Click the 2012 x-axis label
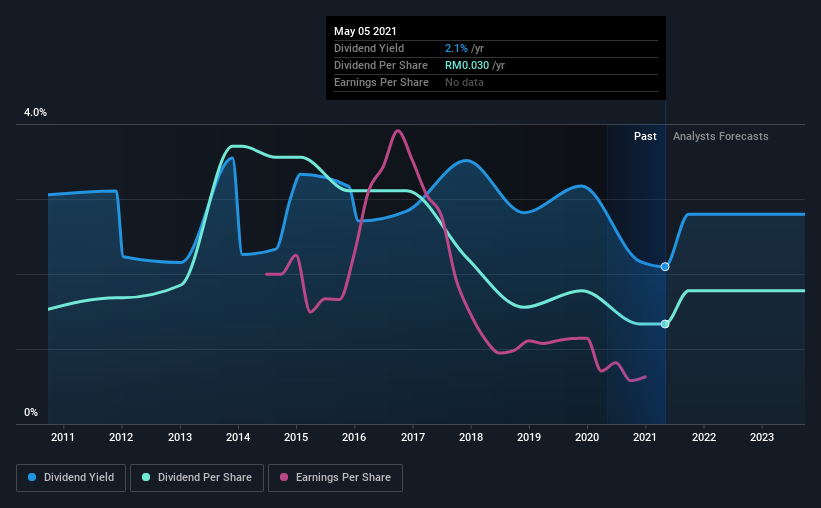This screenshot has height=508, width=821. [121, 437]
